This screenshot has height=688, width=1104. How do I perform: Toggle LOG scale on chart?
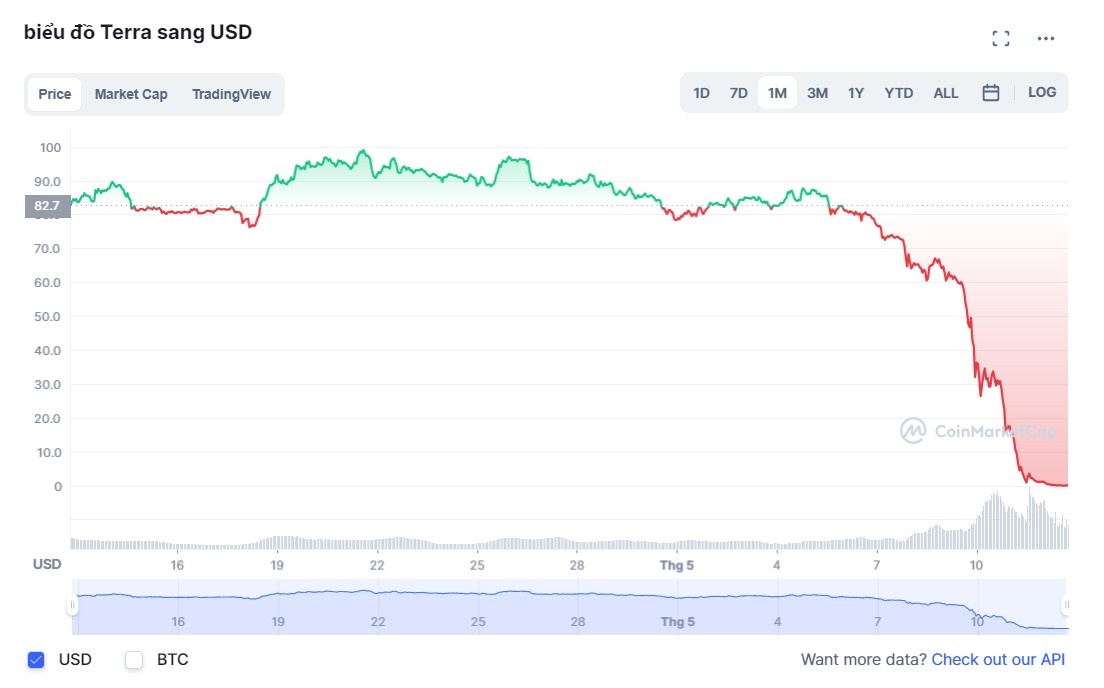click(x=1042, y=92)
